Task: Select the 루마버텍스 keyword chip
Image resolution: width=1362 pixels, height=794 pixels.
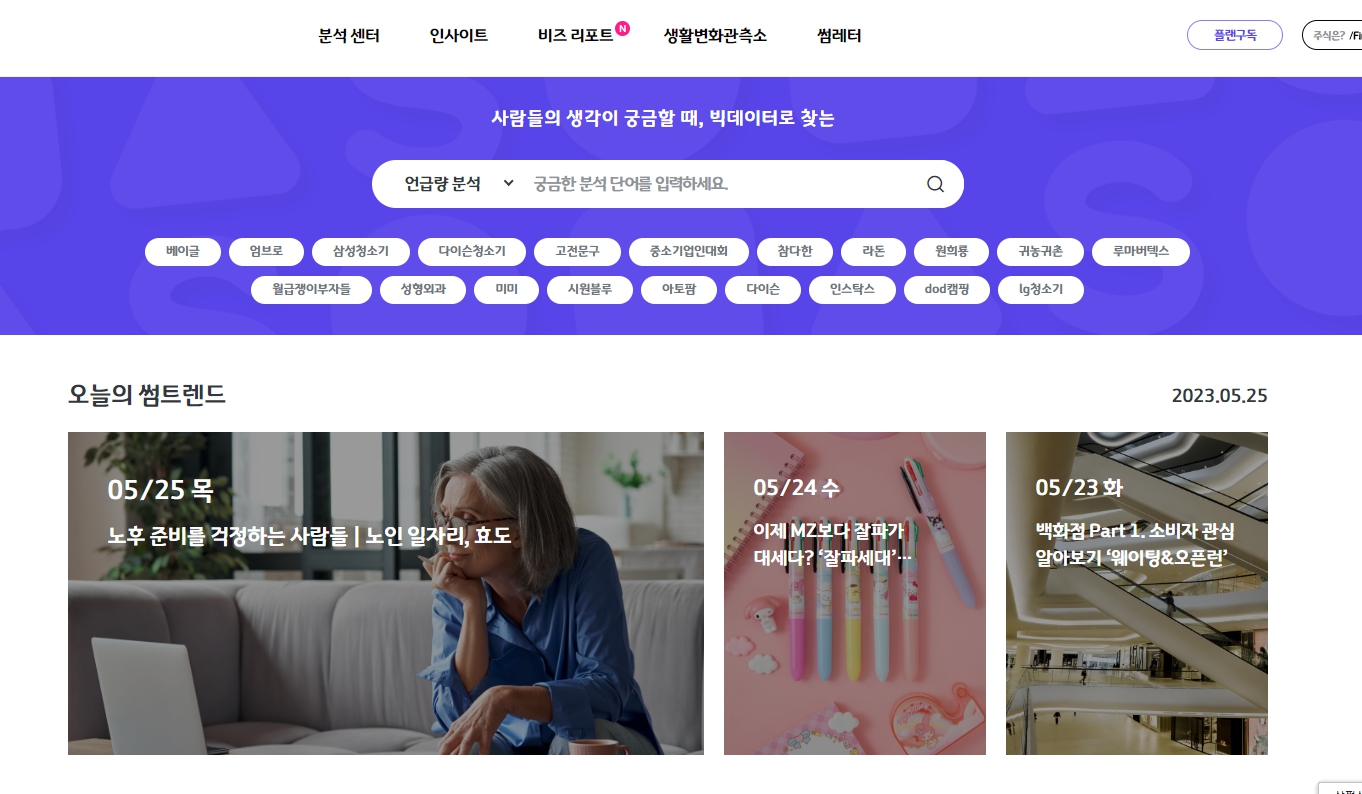Action: pyautogui.click(x=1140, y=252)
